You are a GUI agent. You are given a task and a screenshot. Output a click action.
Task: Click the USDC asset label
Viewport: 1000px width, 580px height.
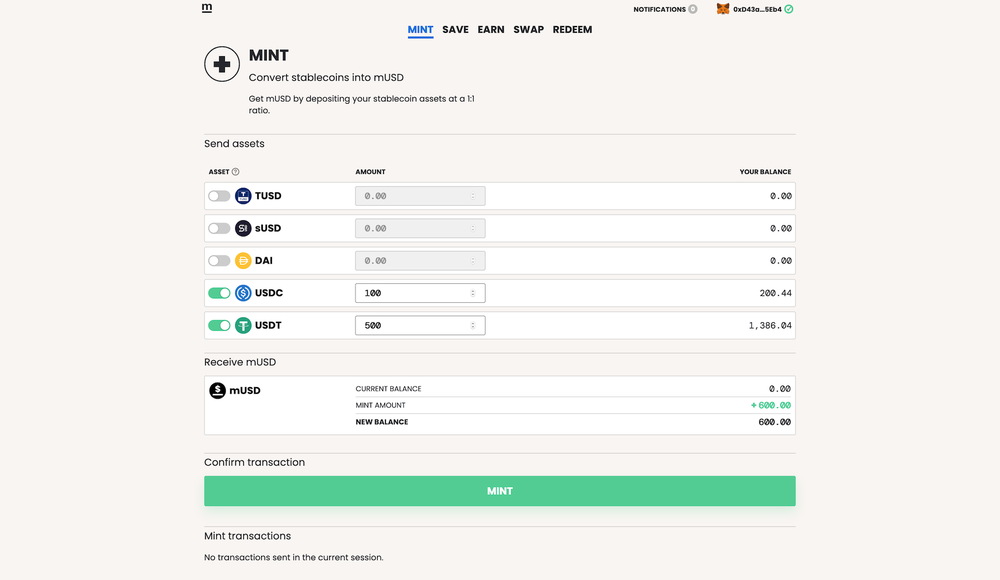pyautogui.click(x=268, y=293)
